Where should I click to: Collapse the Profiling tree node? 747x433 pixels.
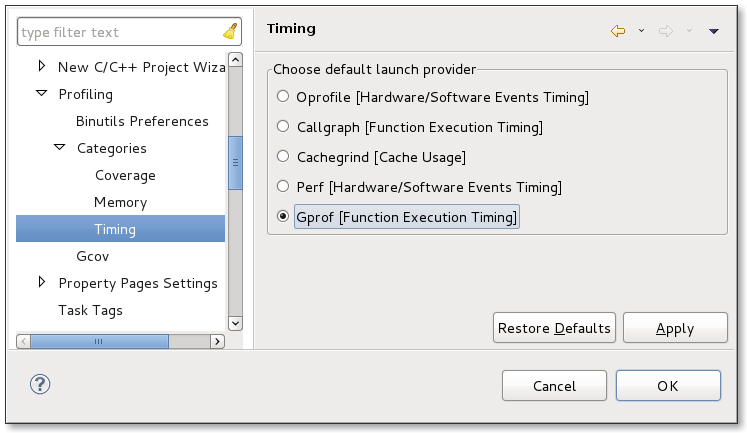tap(42, 93)
